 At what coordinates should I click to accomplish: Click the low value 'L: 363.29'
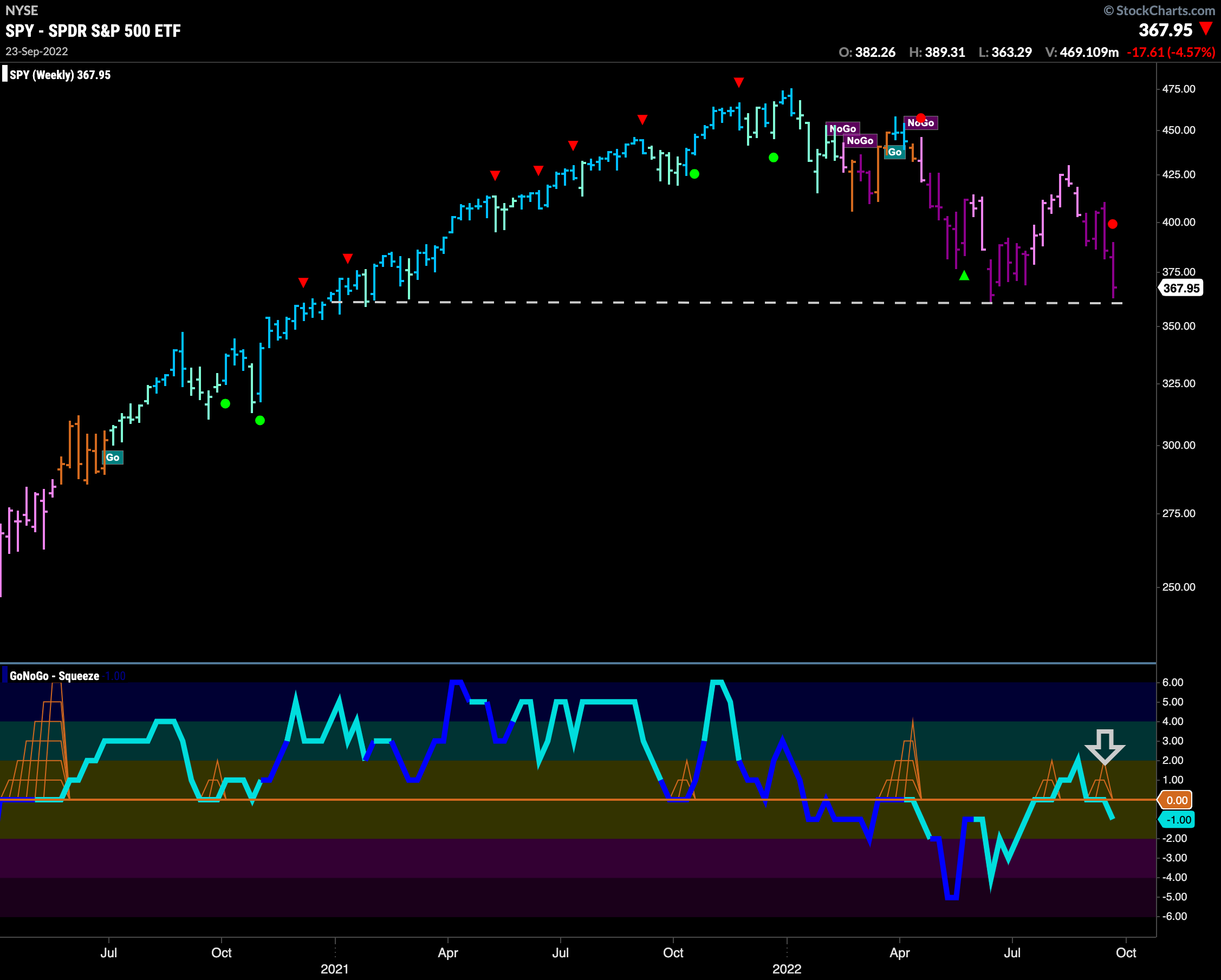tap(1005, 52)
